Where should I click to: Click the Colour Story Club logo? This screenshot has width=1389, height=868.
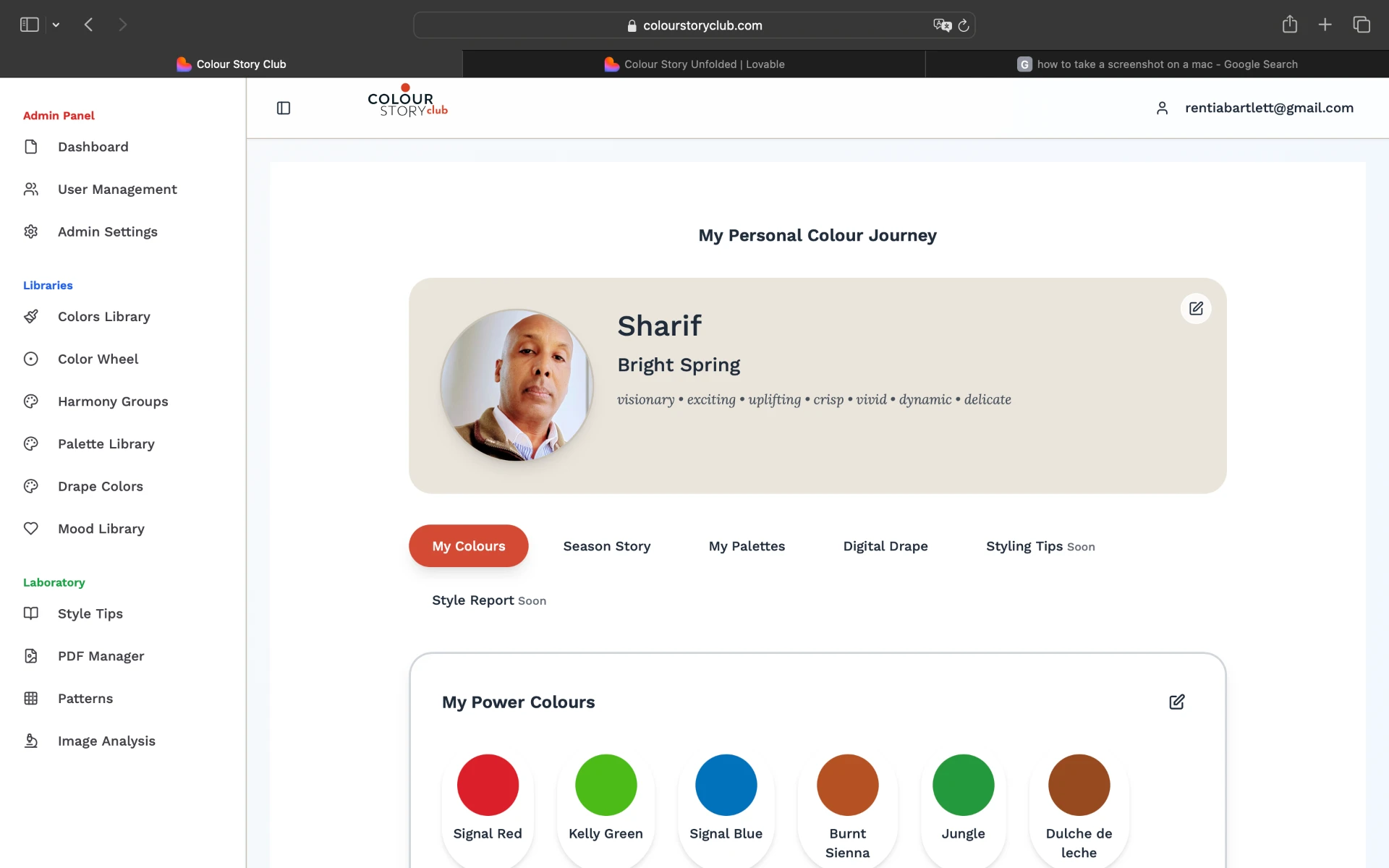click(407, 101)
